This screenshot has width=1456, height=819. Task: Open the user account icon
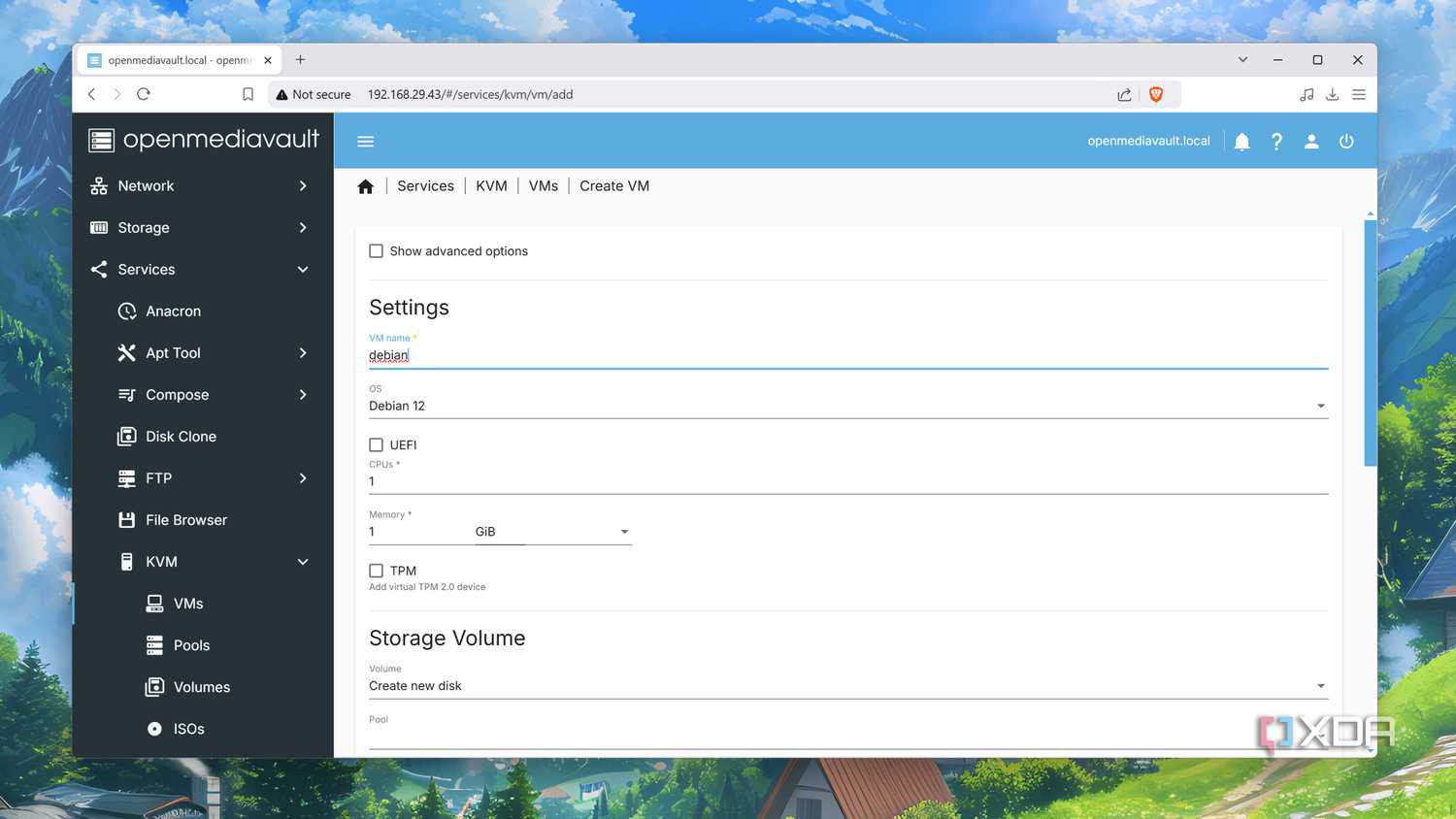[1311, 142]
